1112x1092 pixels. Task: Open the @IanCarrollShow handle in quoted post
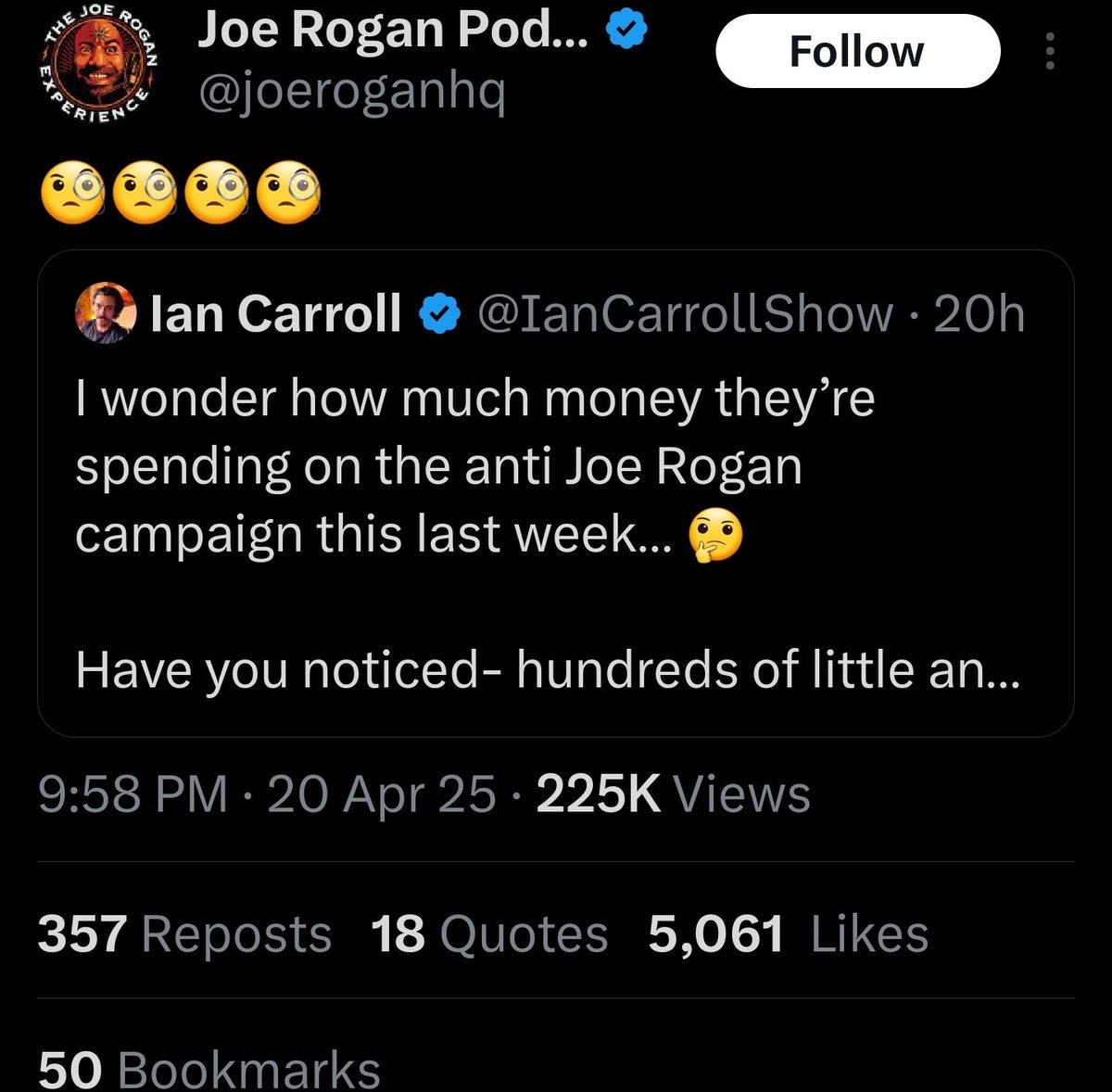pos(685,313)
